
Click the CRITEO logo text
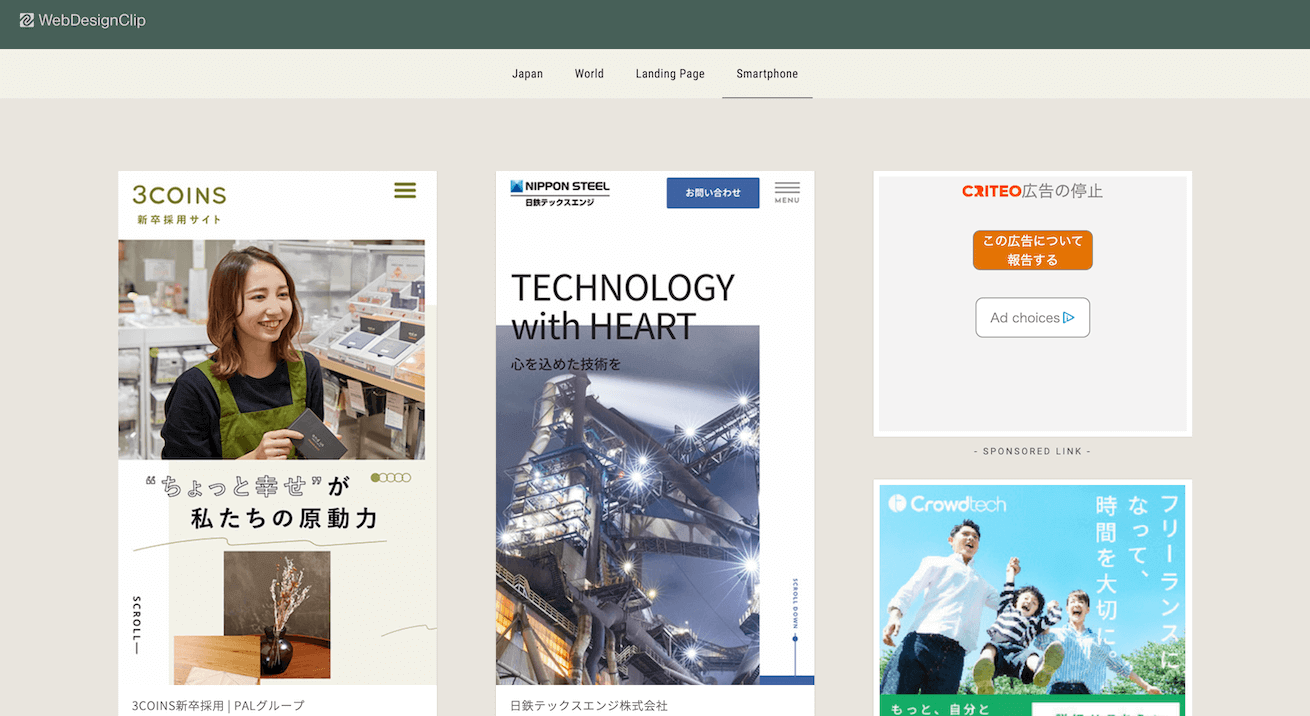tap(991, 191)
